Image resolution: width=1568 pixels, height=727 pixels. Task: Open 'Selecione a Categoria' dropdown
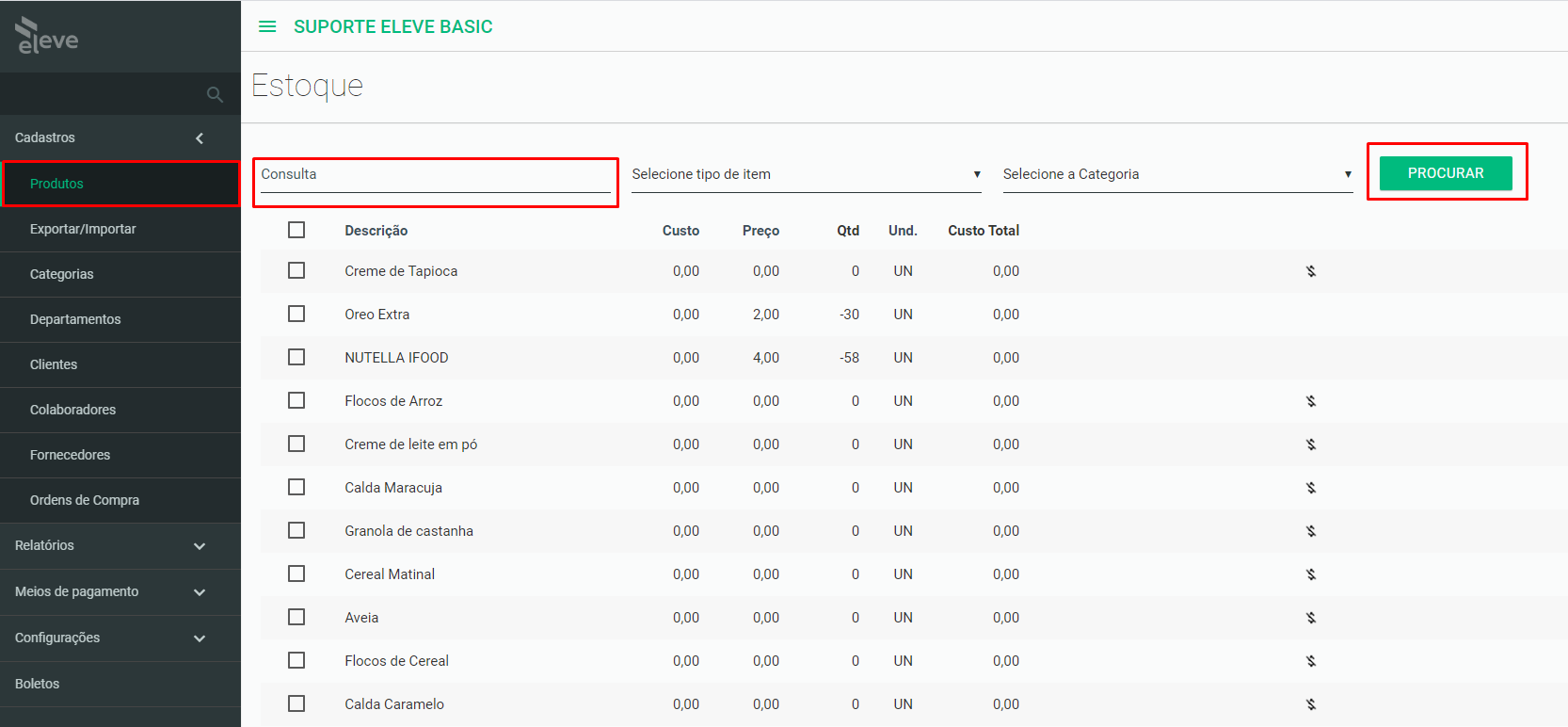point(1177,174)
